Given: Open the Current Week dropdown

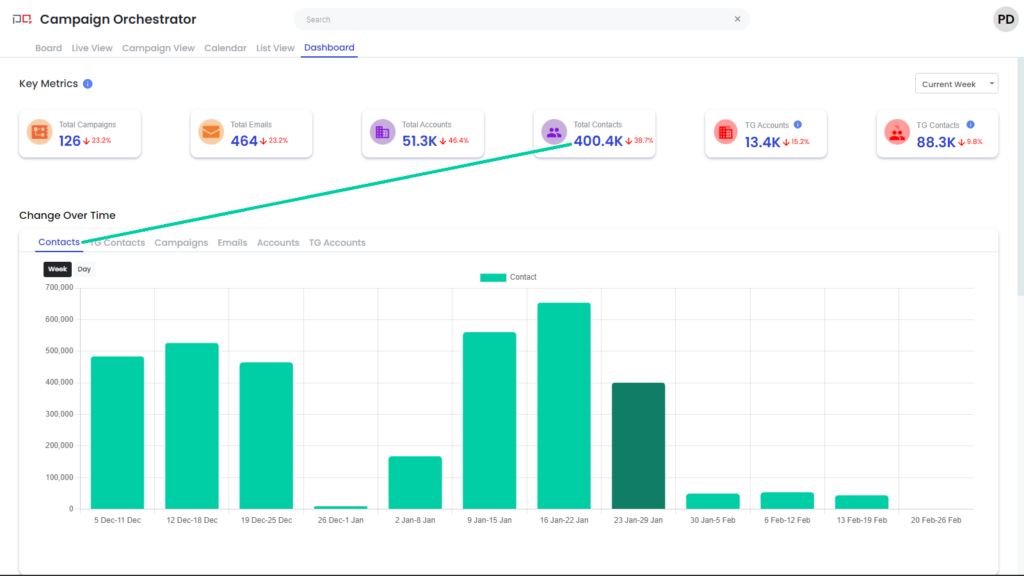Looking at the screenshot, I should coord(956,84).
